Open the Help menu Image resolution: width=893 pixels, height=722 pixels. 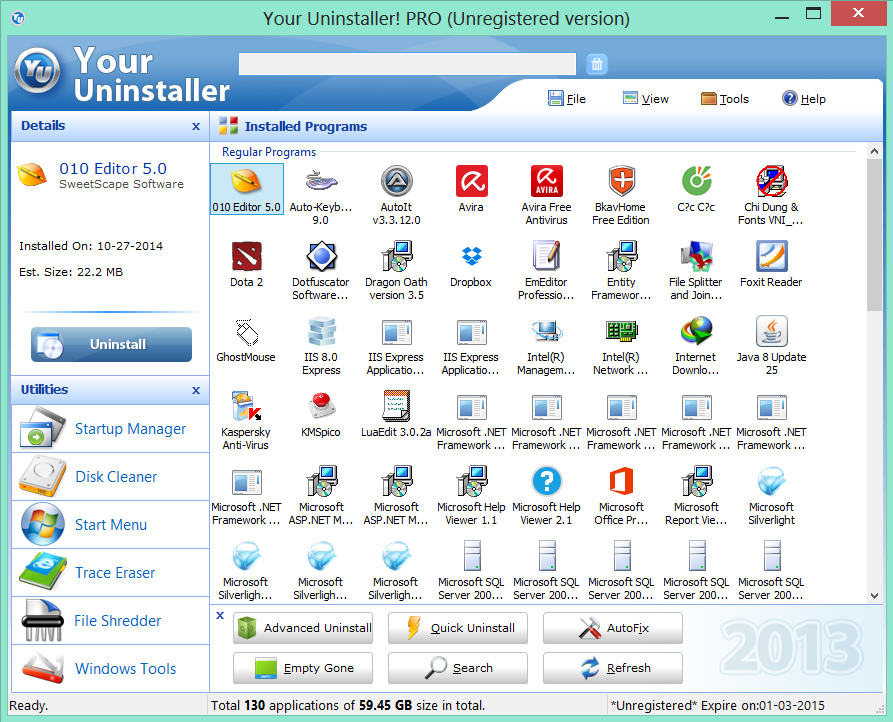804,99
